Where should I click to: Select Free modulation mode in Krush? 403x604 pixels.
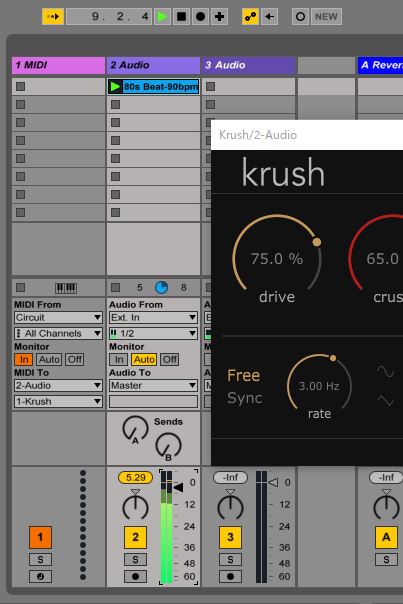click(243, 376)
